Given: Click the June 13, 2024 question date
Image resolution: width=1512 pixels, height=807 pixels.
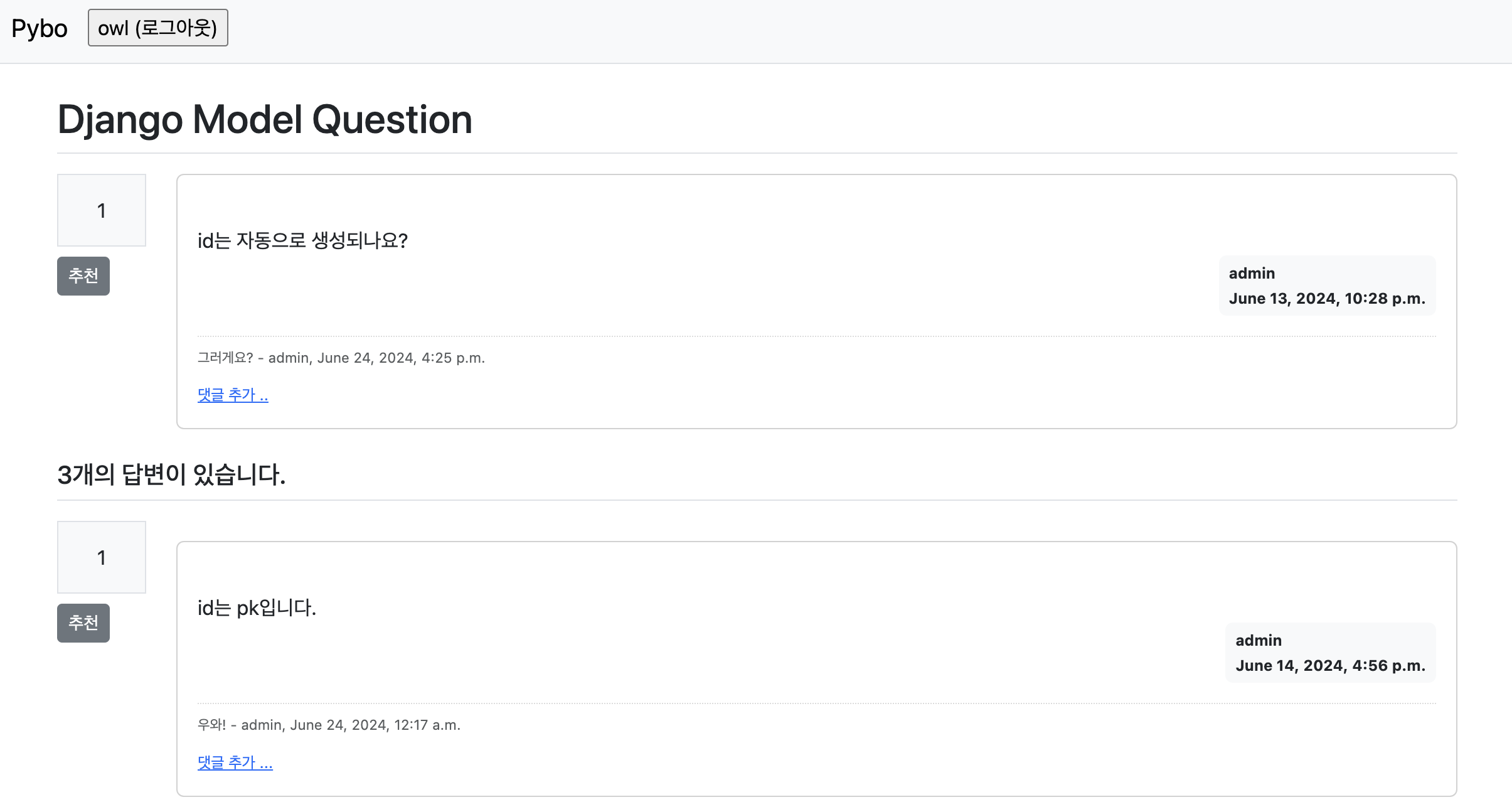Looking at the screenshot, I should 1326,299.
